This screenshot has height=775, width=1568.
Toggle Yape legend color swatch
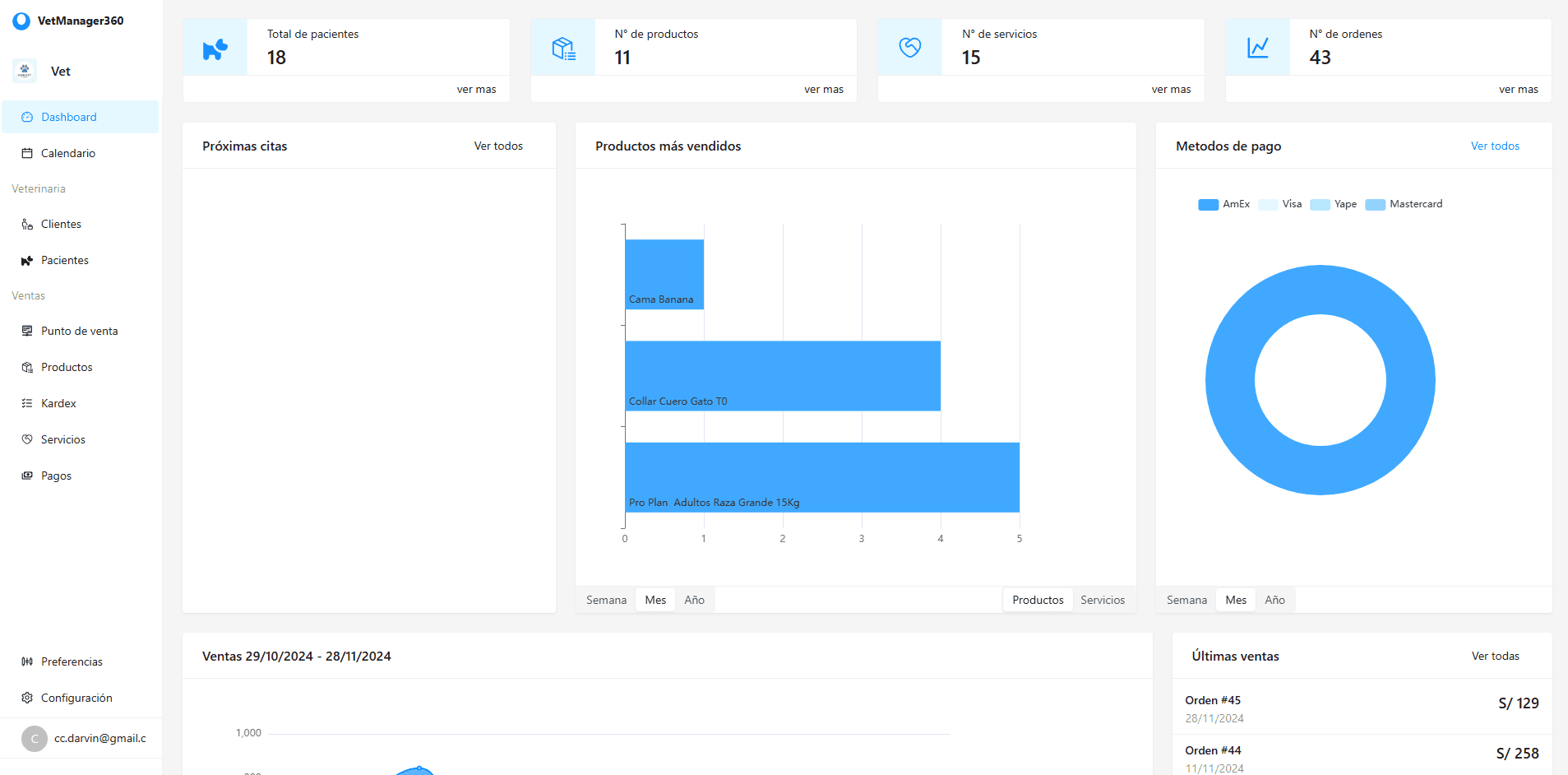(x=1321, y=205)
